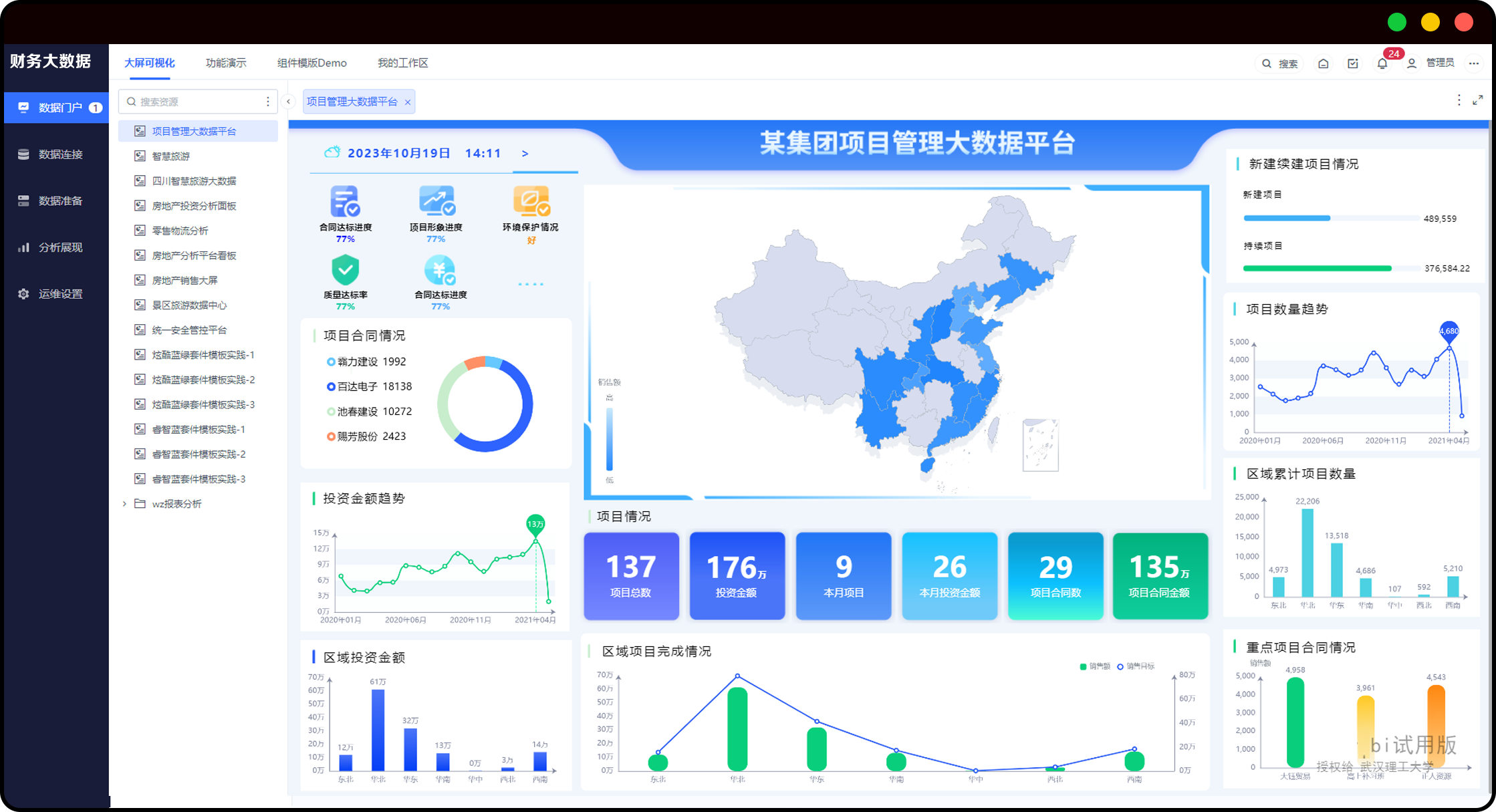Expand the wz报表分析 folder
The image size is (1496, 812).
[124, 504]
